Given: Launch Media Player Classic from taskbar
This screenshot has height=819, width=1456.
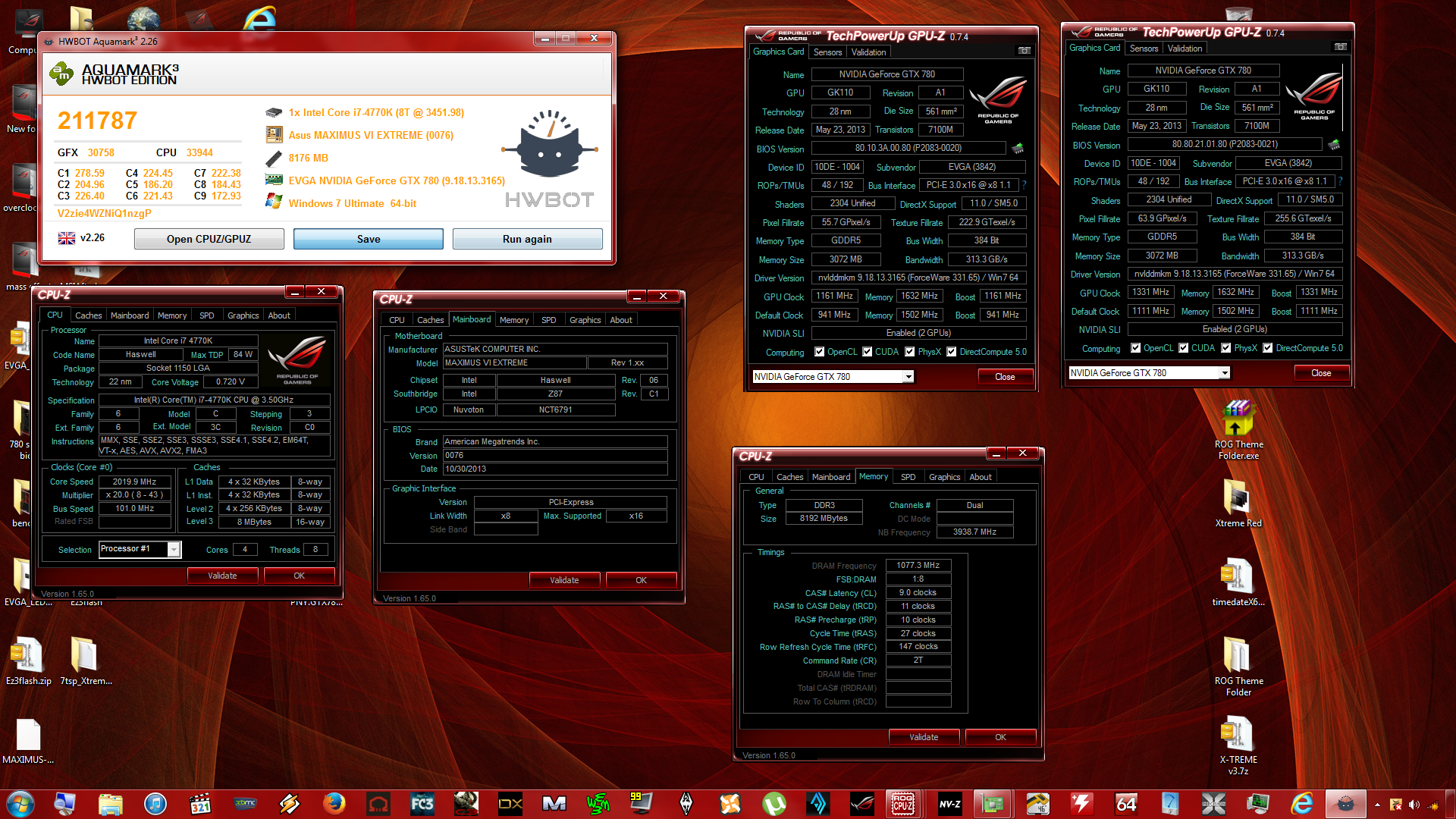Looking at the screenshot, I should click(x=200, y=803).
